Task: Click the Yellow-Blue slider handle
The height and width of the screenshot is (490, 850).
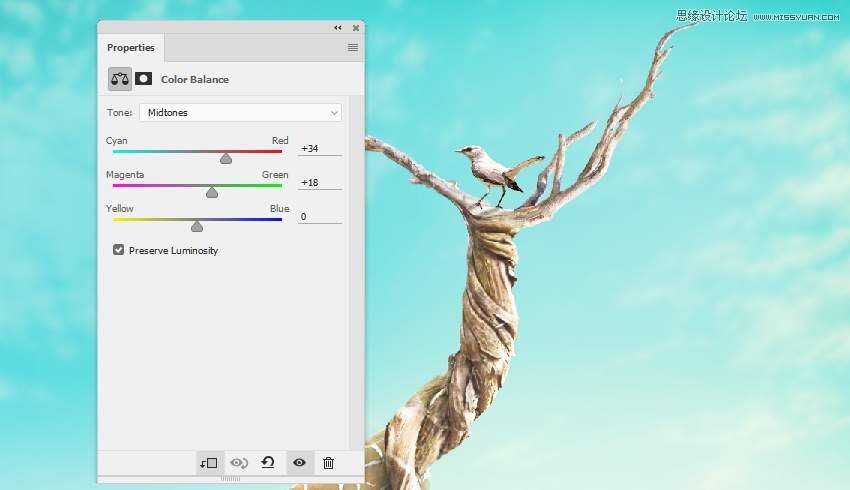Action: click(197, 226)
